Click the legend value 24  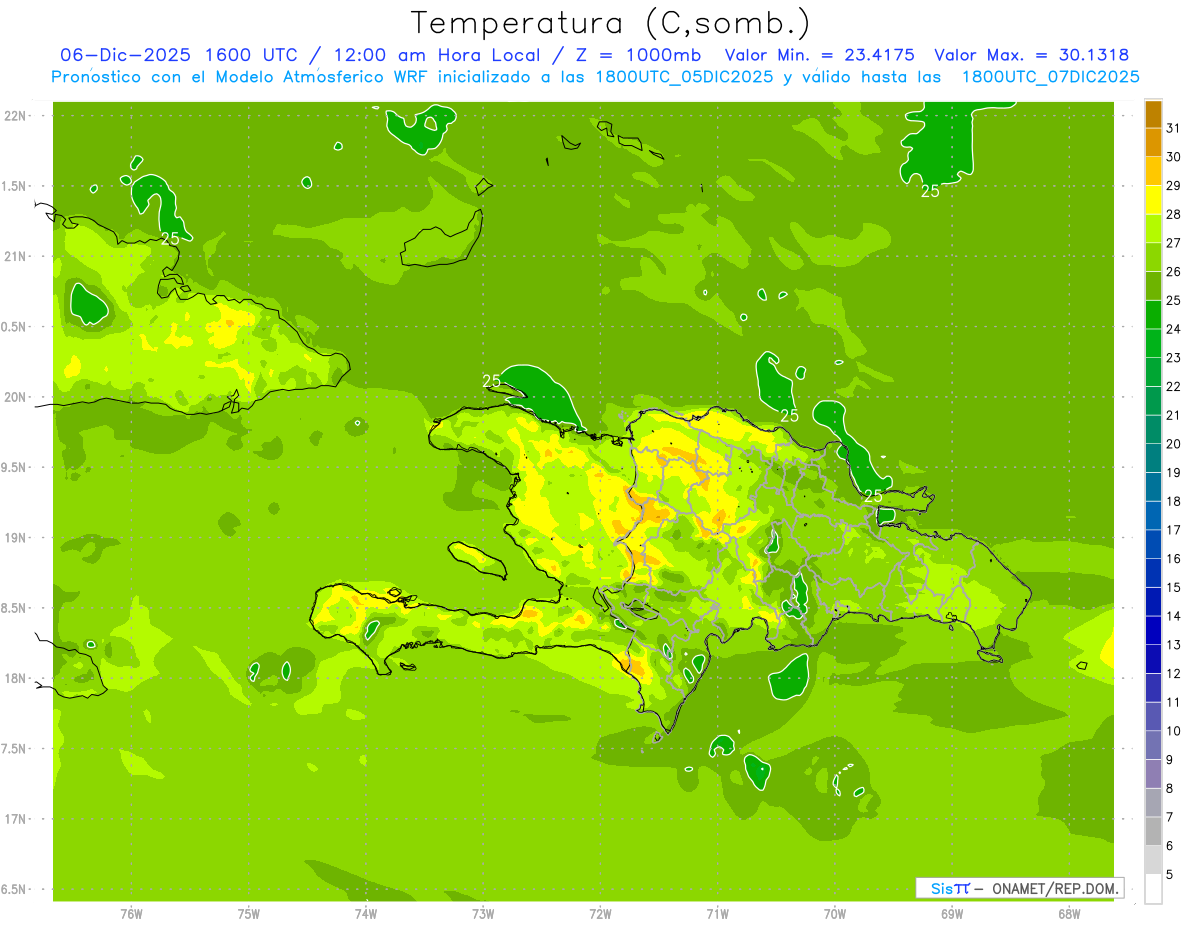[x=1174, y=329]
